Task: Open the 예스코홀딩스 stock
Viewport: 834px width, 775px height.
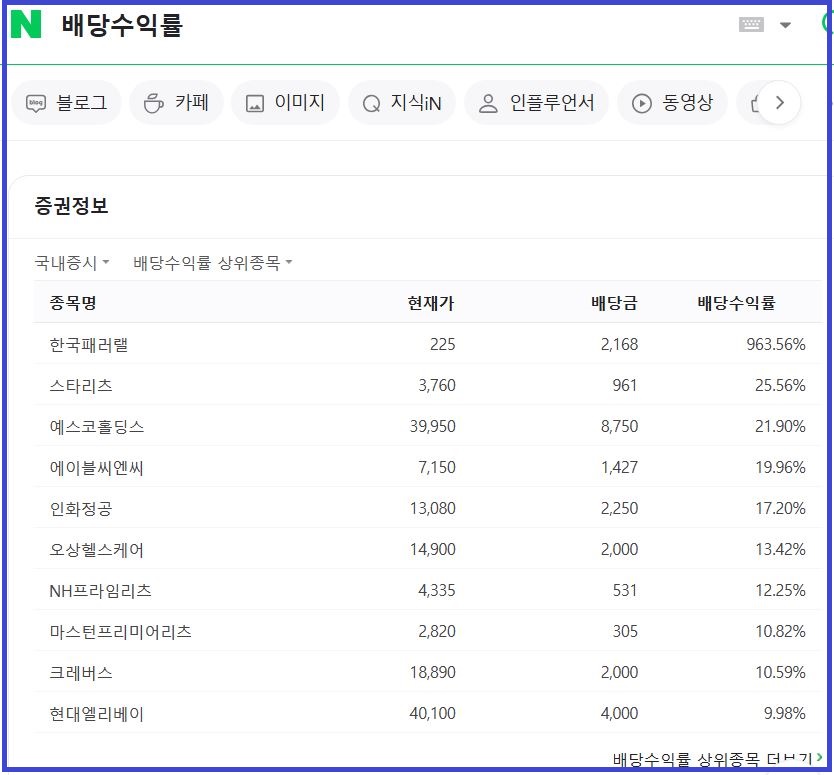Action: [x=97, y=427]
